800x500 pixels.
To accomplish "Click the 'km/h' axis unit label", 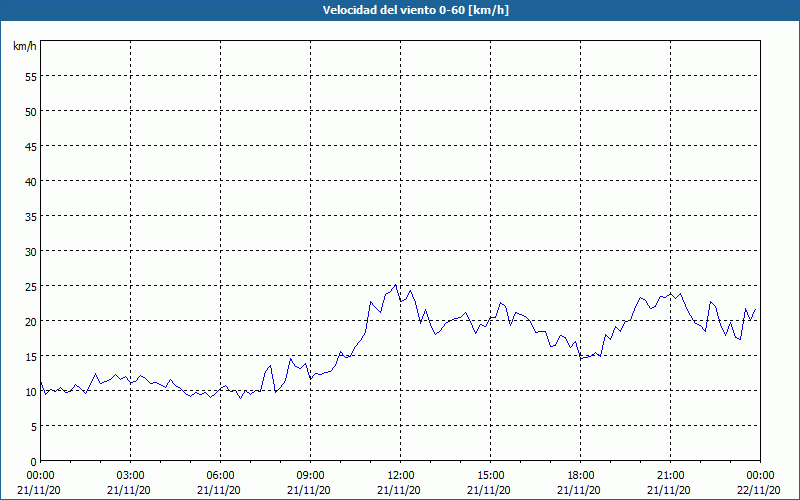I will click(25, 46).
